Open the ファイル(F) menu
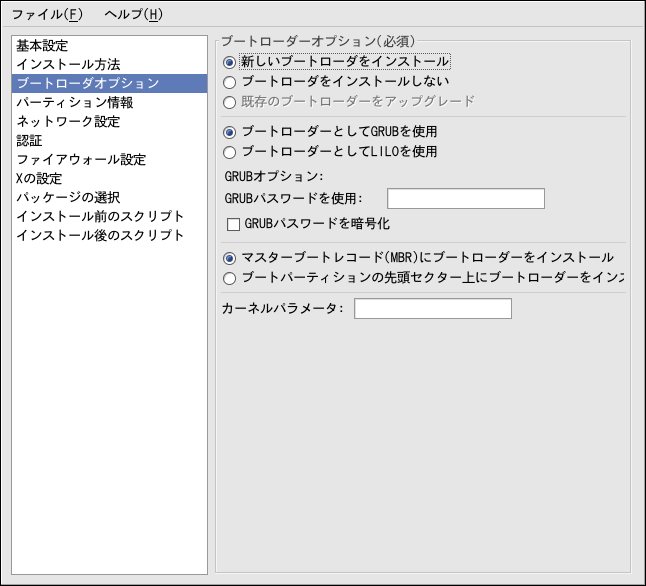Viewport: 646px width, 586px height. (x=48, y=14)
